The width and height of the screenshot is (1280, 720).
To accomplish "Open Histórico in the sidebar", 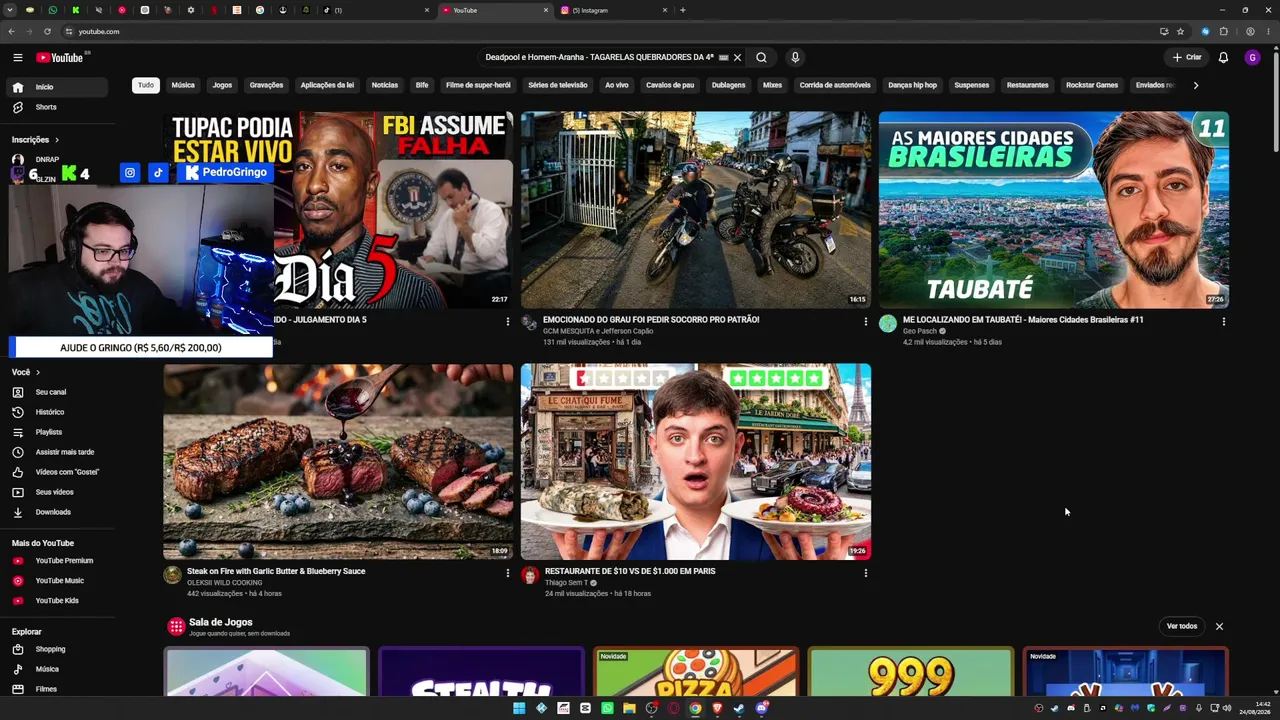I will [x=58, y=412].
